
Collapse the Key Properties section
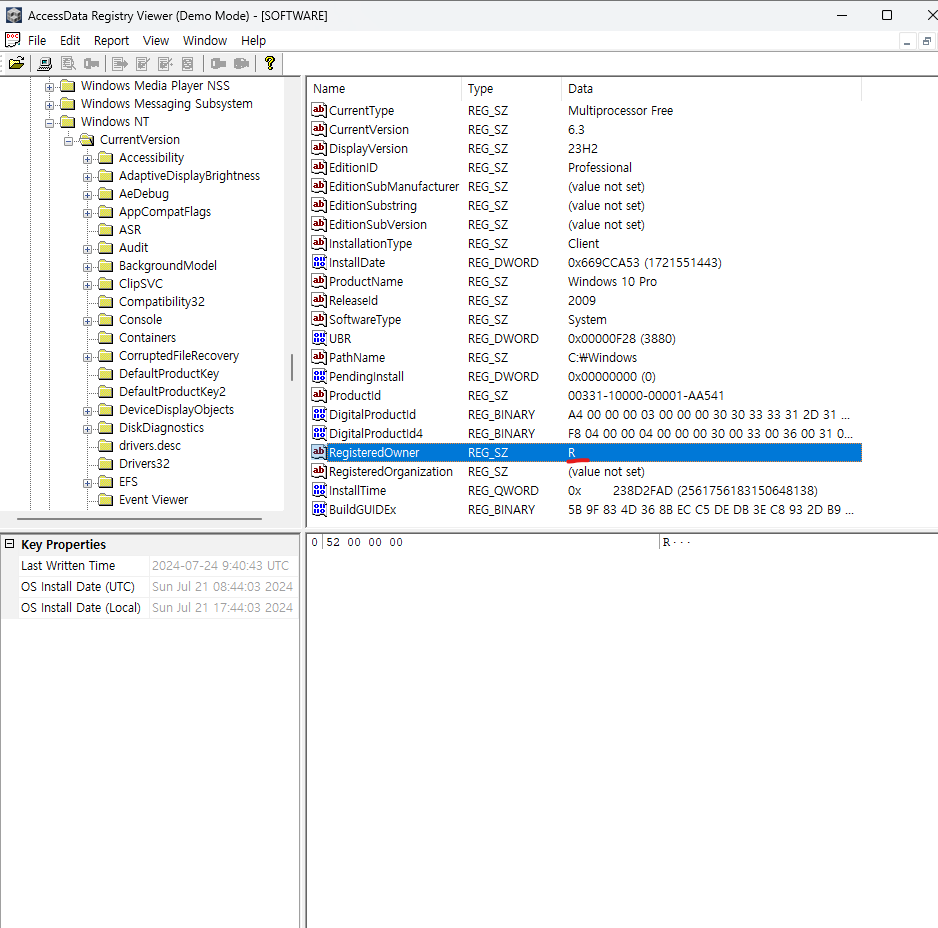10,544
